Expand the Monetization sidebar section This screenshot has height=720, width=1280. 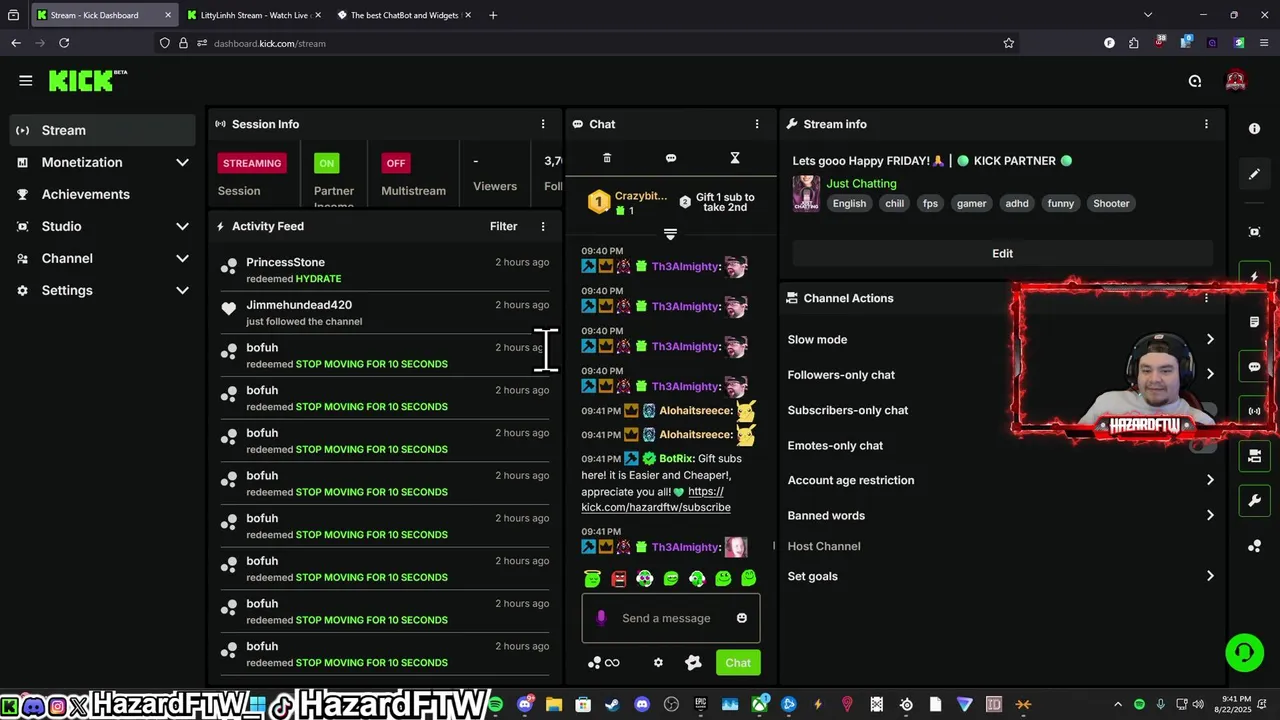(104, 162)
